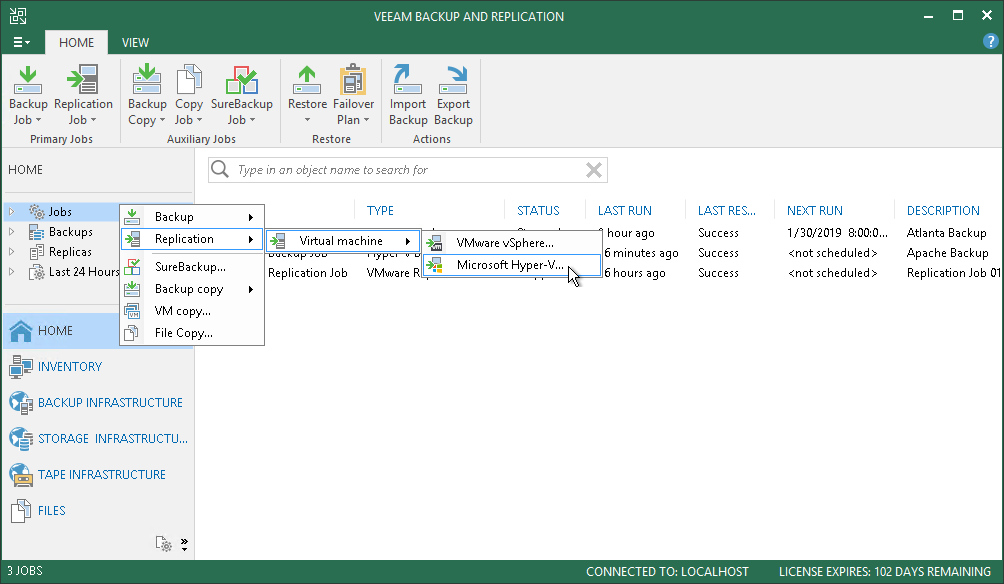Viewport: 1004px width, 584px height.
Task: Open the FILES view icon
Action: (21, 510)
